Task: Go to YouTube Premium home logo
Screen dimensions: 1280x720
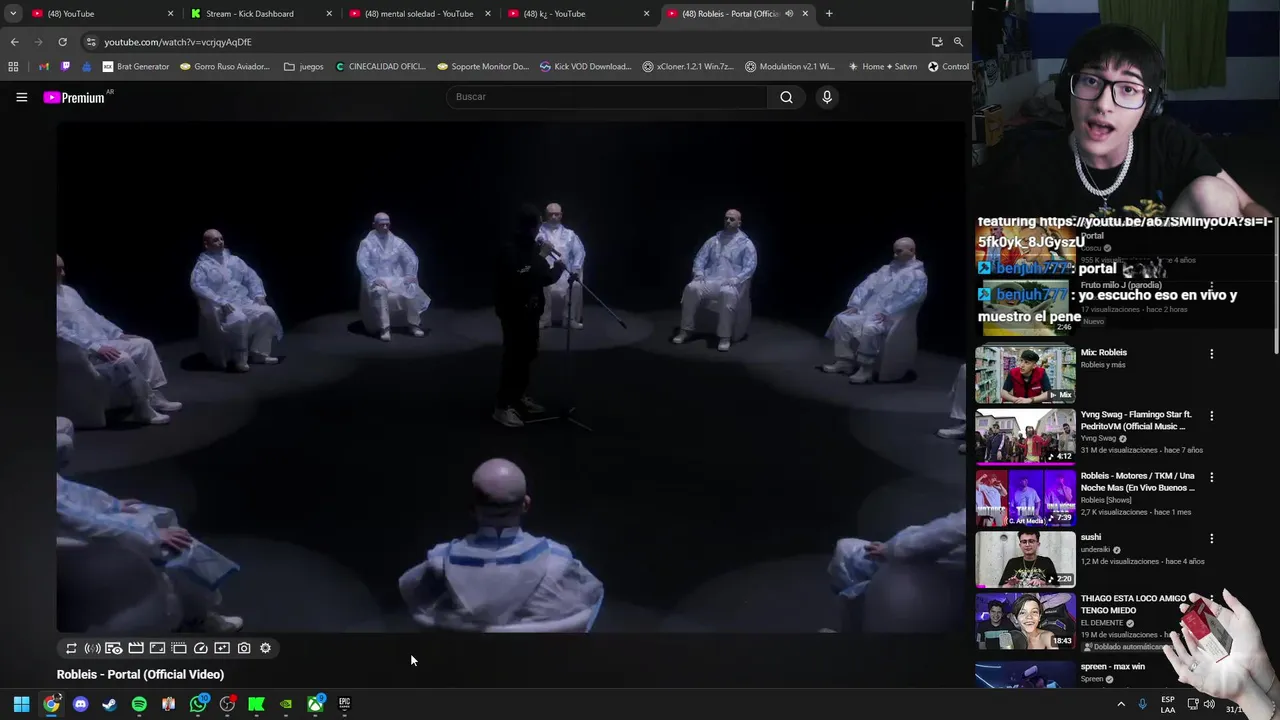Action: coord(74,97)
